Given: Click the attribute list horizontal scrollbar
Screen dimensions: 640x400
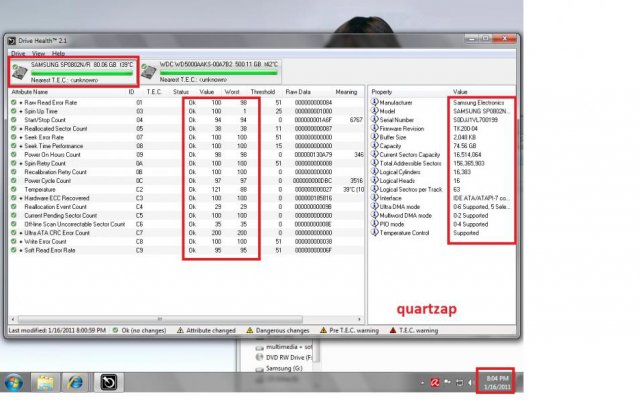Looking at the screenshot, I should [x=160, y=319].
